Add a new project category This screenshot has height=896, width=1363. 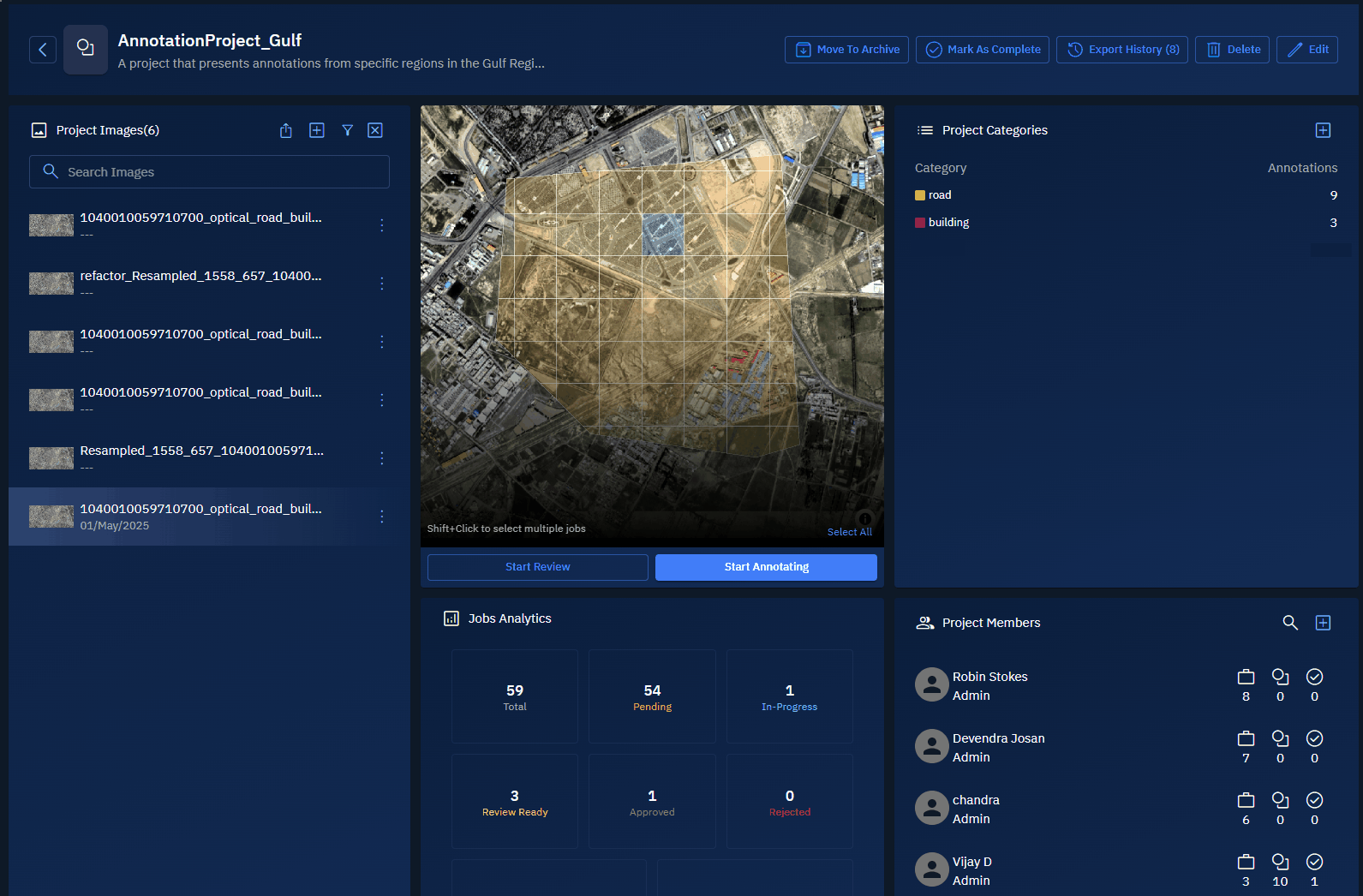pyautogui.click(x=1323, y=130)
